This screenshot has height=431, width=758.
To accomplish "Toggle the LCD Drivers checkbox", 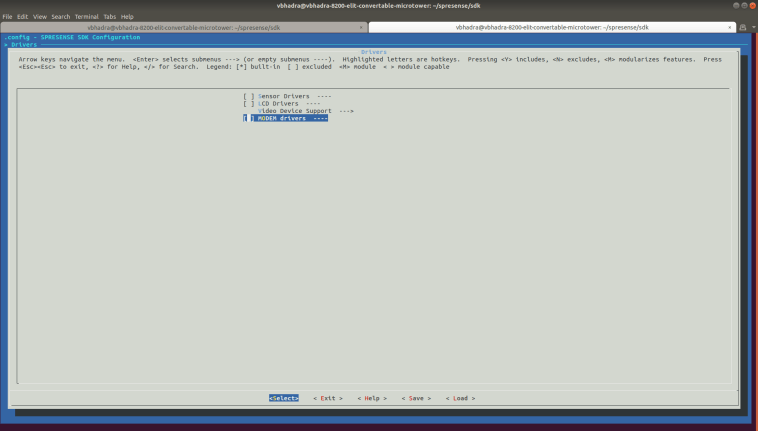I will pyautogui.click(x=249, y=104).
